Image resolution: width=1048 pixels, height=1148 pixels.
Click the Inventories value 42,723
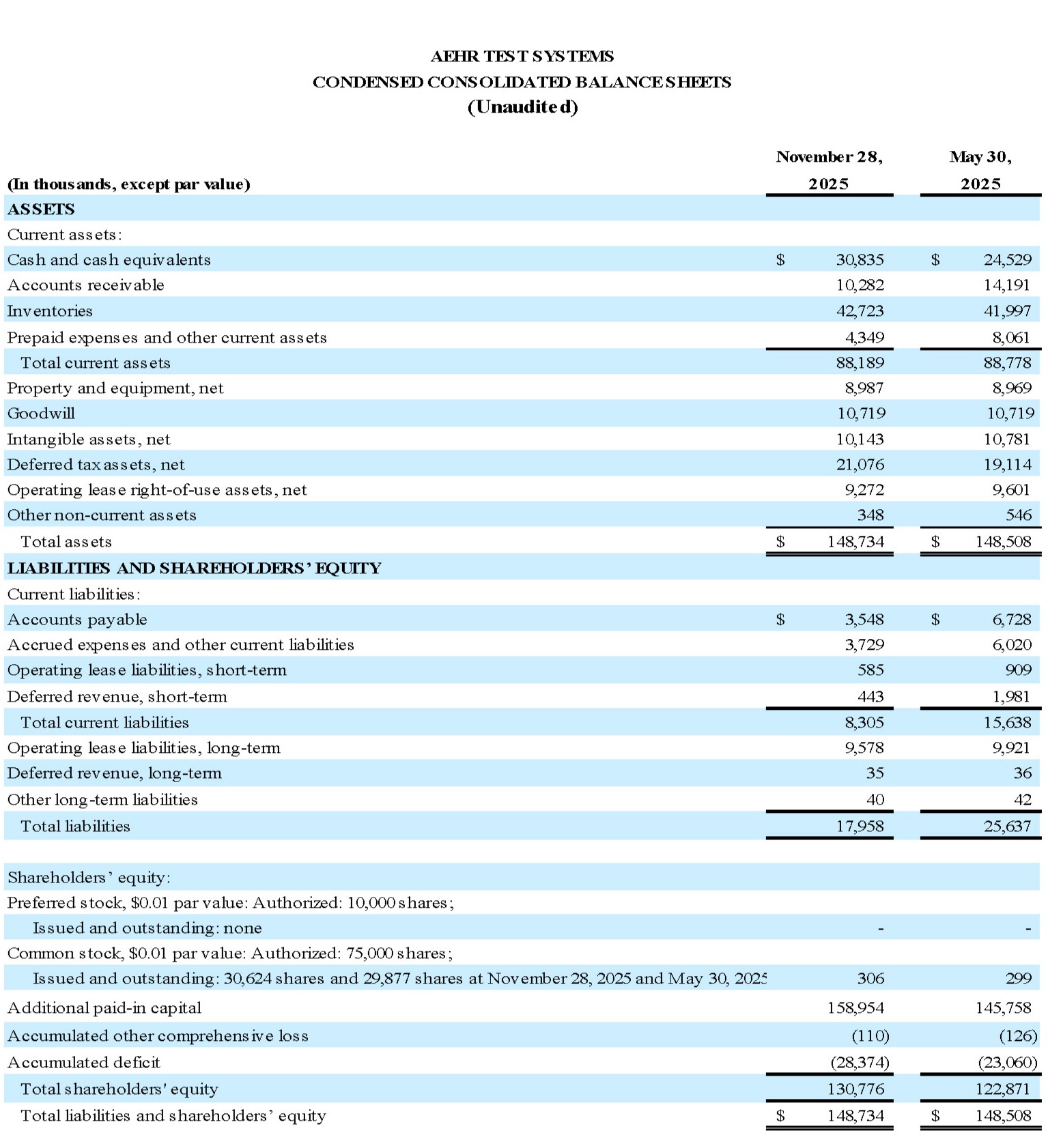[x=860, y=311]
